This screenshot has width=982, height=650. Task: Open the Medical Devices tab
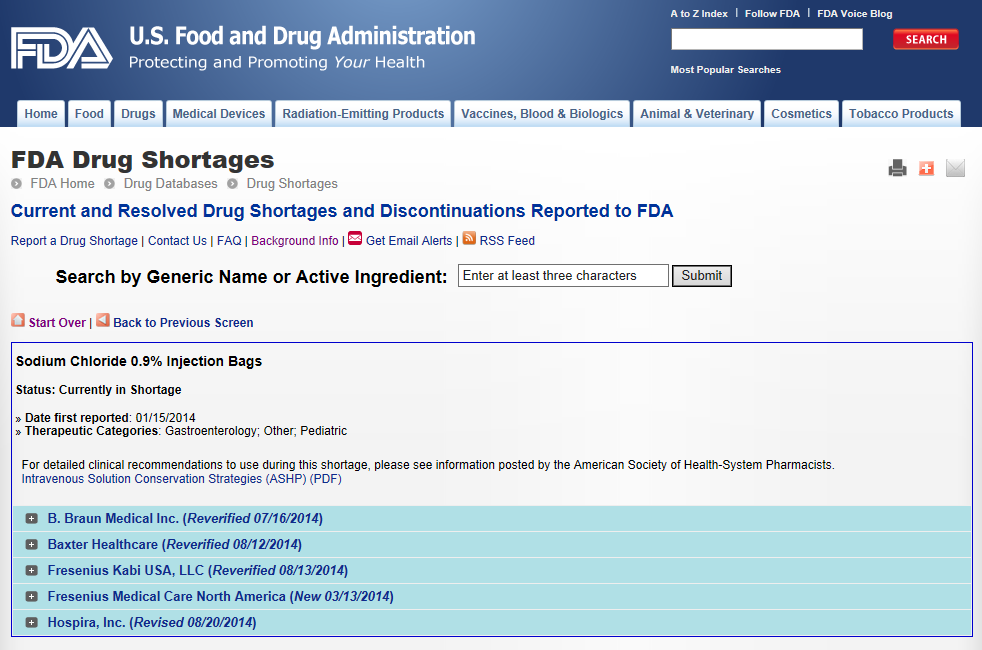[x=219, y=114]
